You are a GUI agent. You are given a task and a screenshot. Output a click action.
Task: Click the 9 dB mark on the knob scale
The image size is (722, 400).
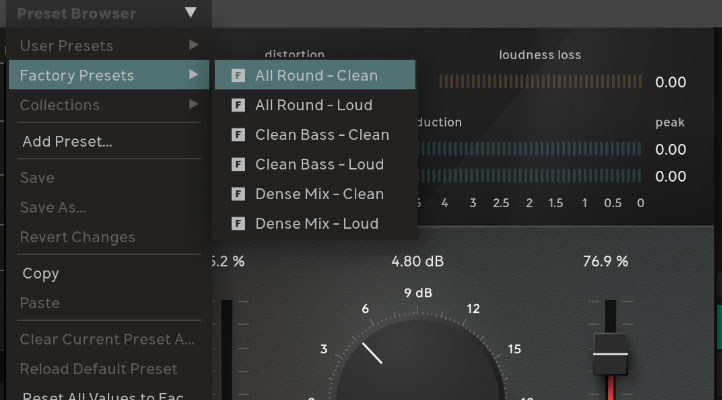(x=418, y=293)
